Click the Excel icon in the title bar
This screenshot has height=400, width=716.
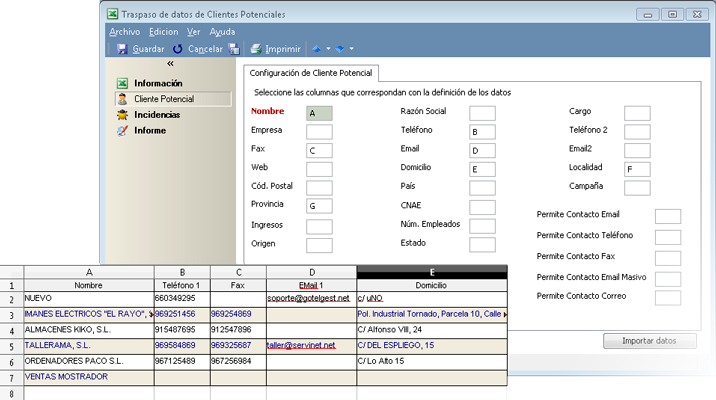112,14
